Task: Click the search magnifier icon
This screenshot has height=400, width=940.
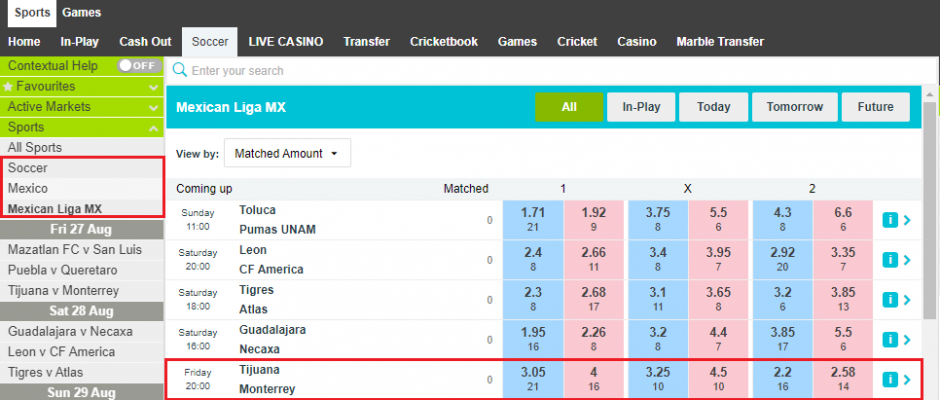Action: 179,70
